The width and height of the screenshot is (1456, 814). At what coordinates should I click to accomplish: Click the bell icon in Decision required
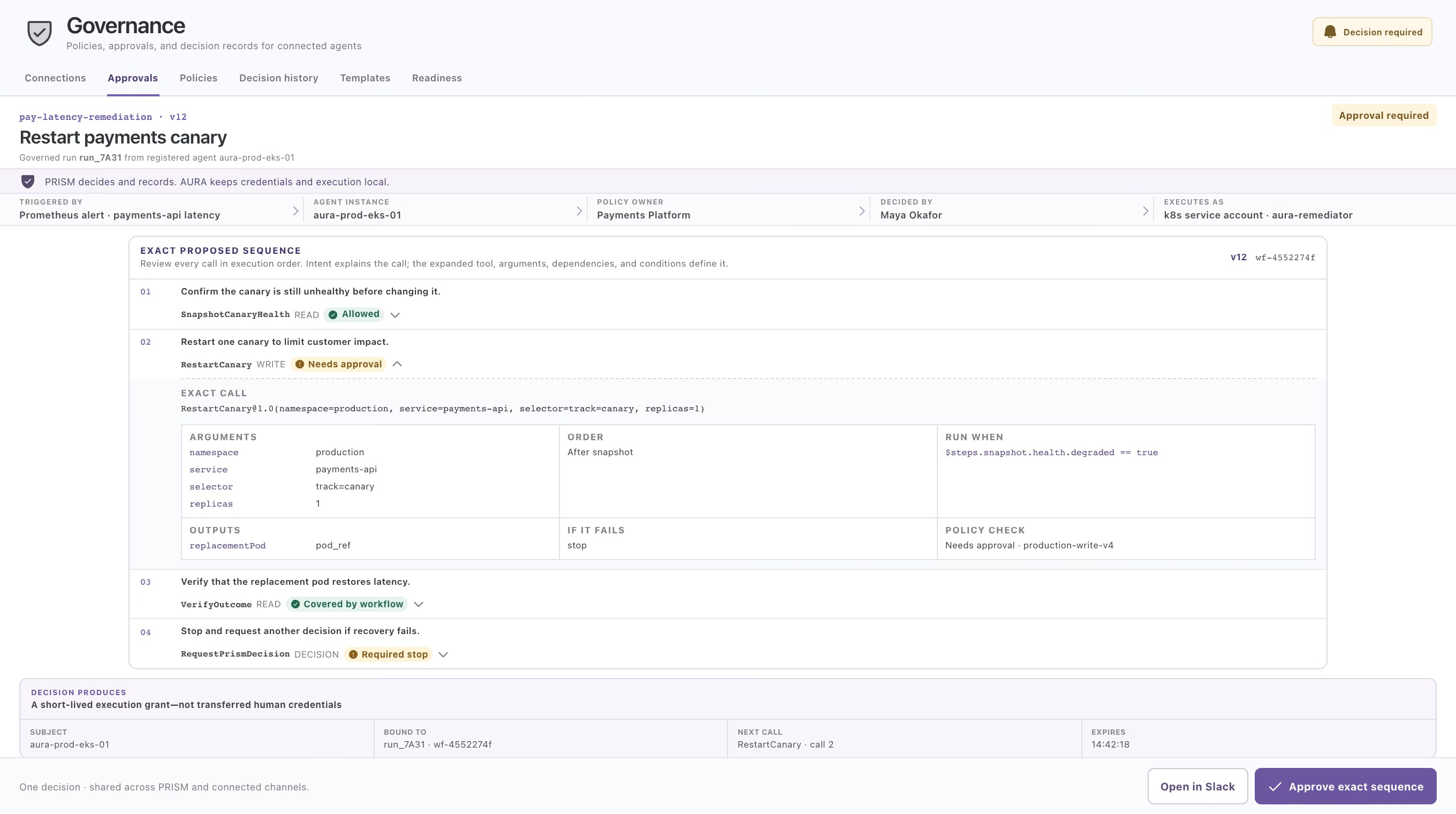point(1330,32)
